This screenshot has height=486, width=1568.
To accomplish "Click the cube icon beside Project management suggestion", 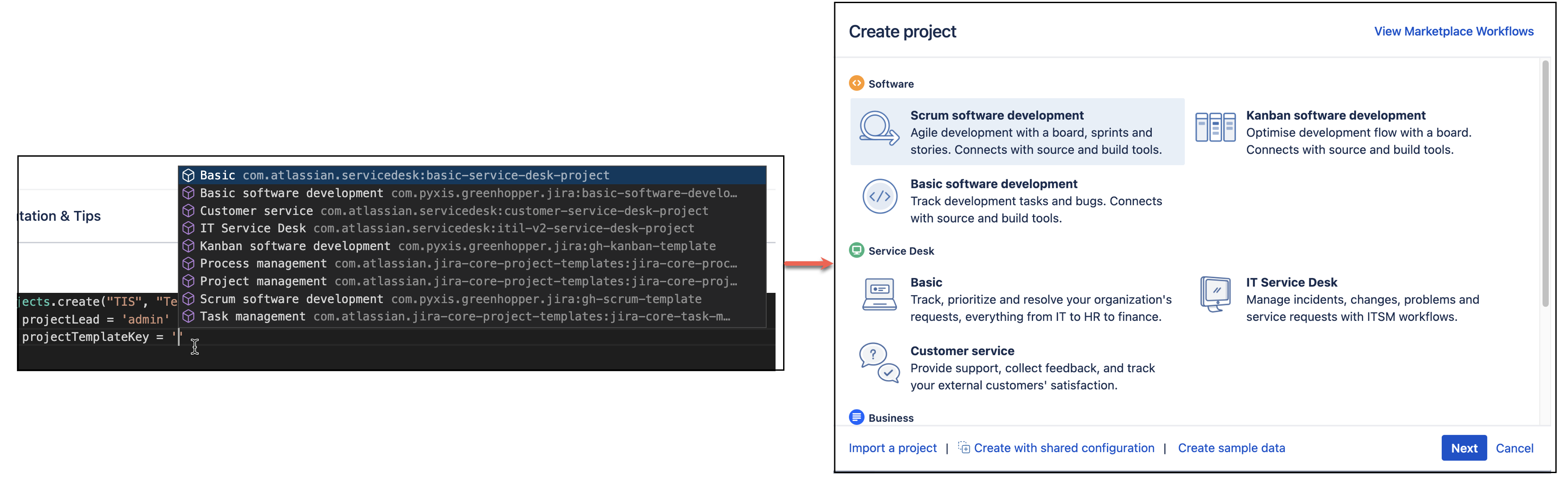I will (188, 281).
